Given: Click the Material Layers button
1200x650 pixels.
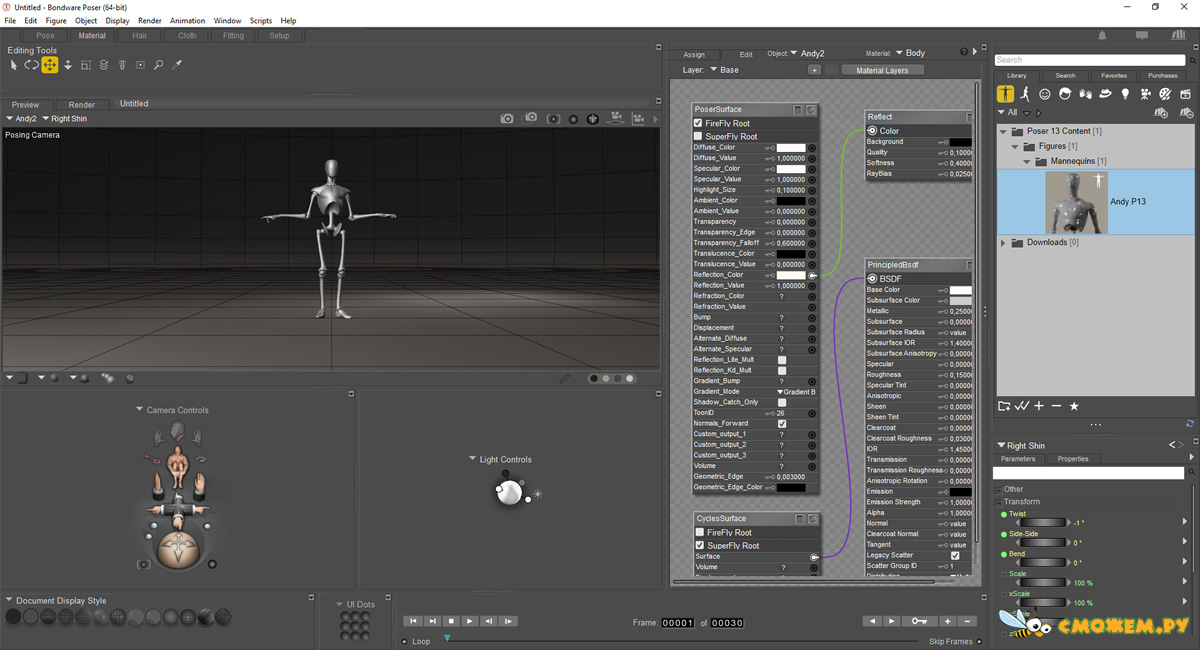Looking at the screenshot, I should (883, 70).
